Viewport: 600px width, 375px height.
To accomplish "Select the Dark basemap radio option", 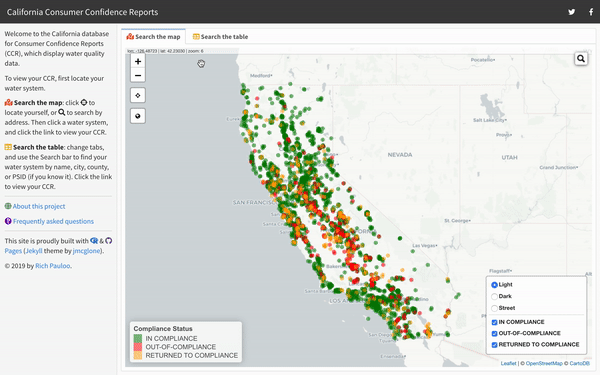I will [x=494, y=297].
